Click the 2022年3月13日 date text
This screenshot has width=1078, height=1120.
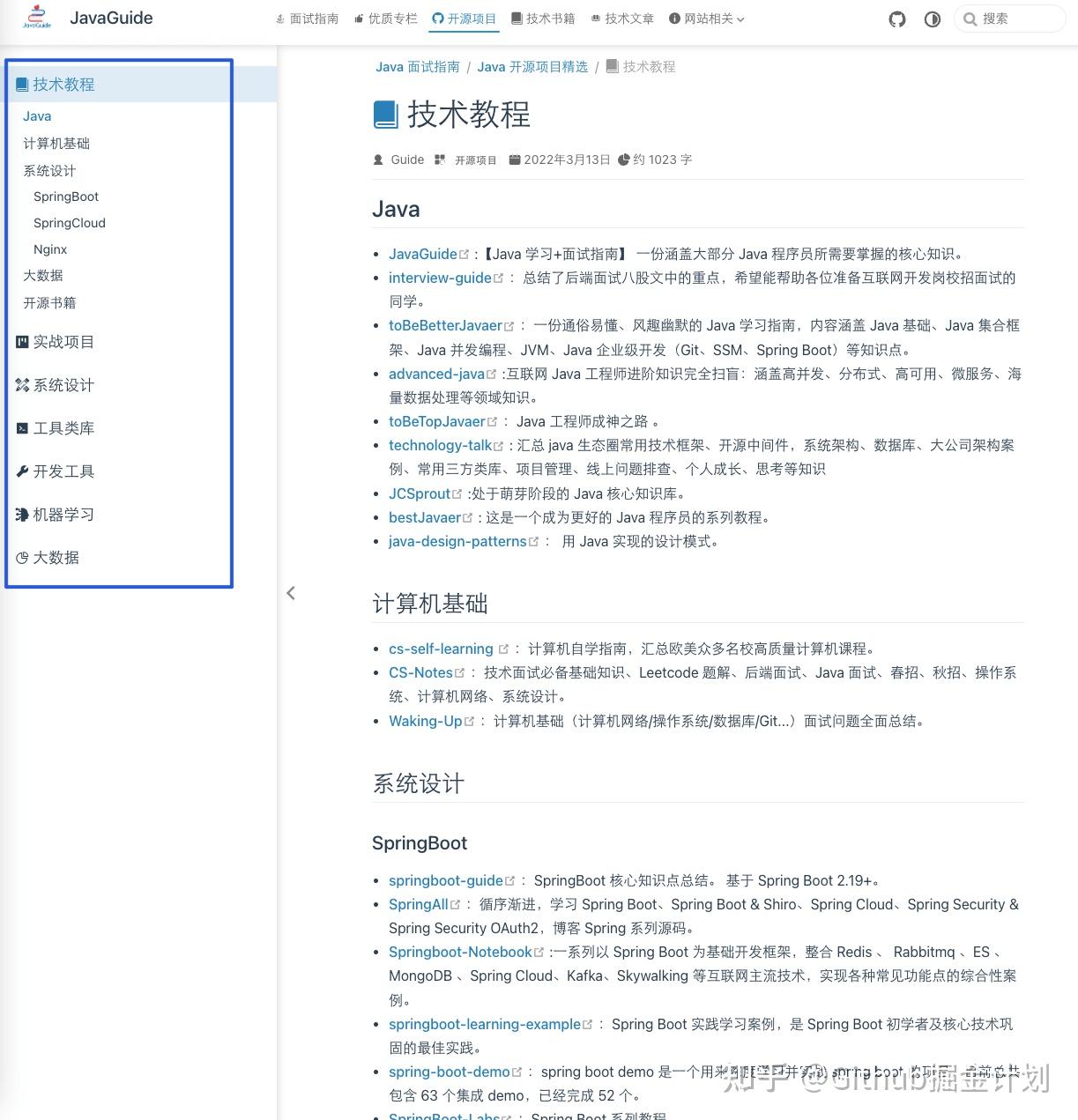pyautogui.click(x=567, y=159)
